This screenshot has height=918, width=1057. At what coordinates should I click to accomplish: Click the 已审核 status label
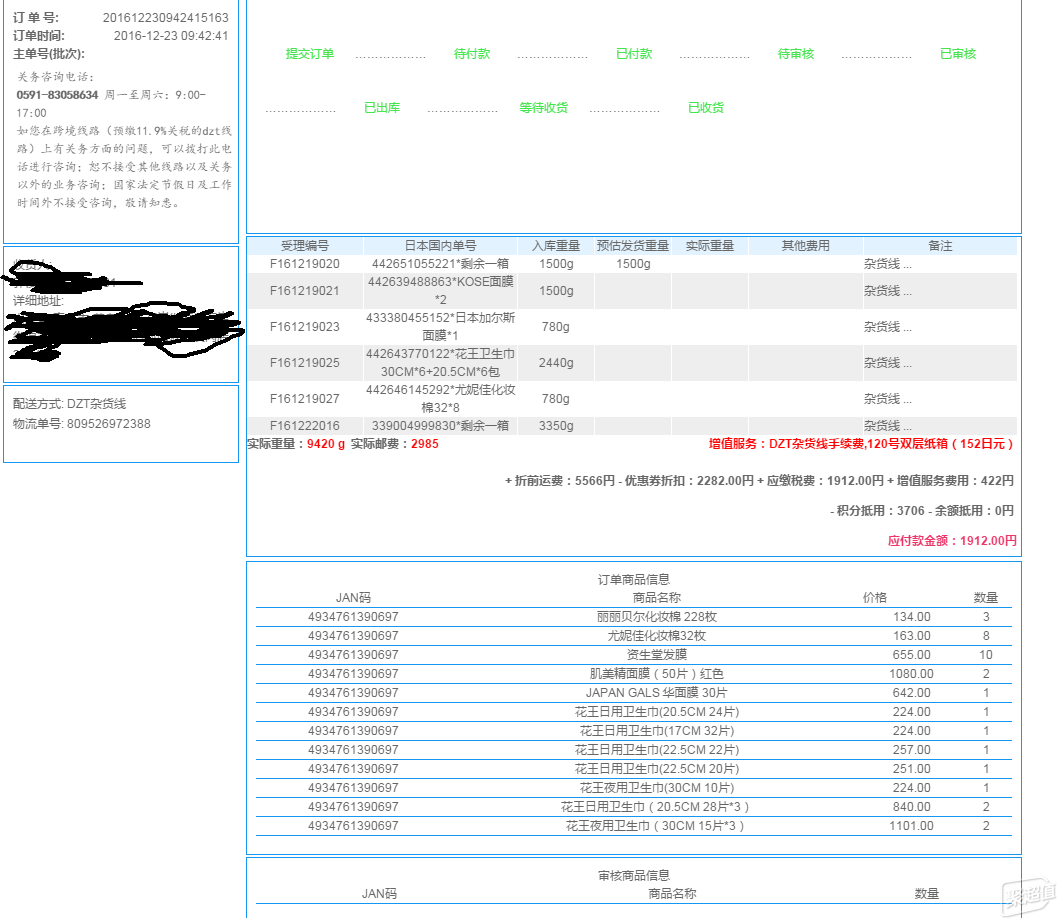click(958, 54)
